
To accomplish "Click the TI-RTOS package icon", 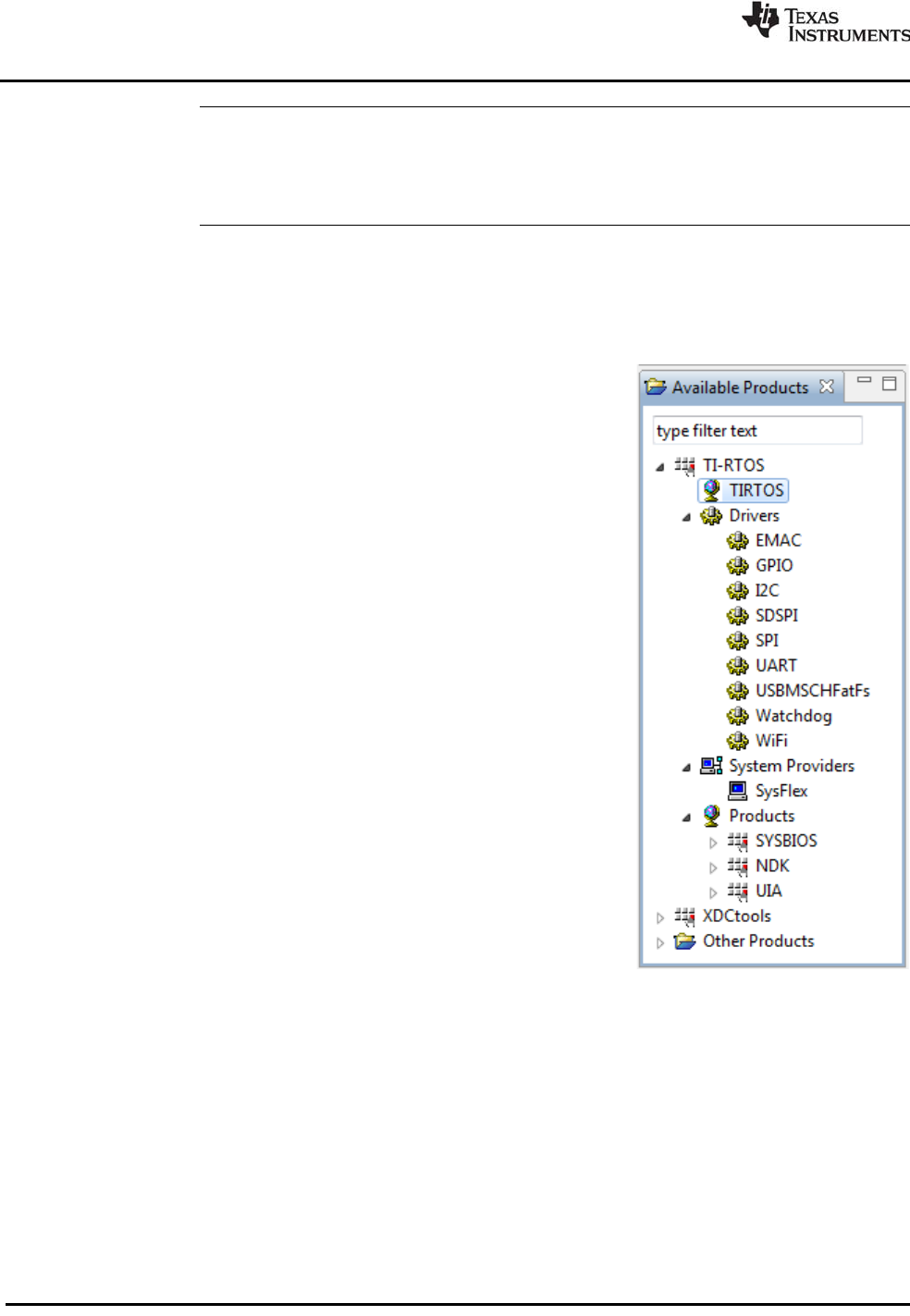I will 684,465.
